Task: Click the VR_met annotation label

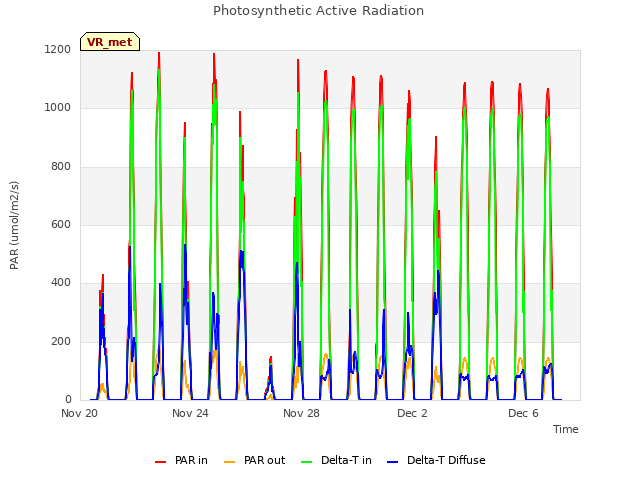Action: pos(110,42)
